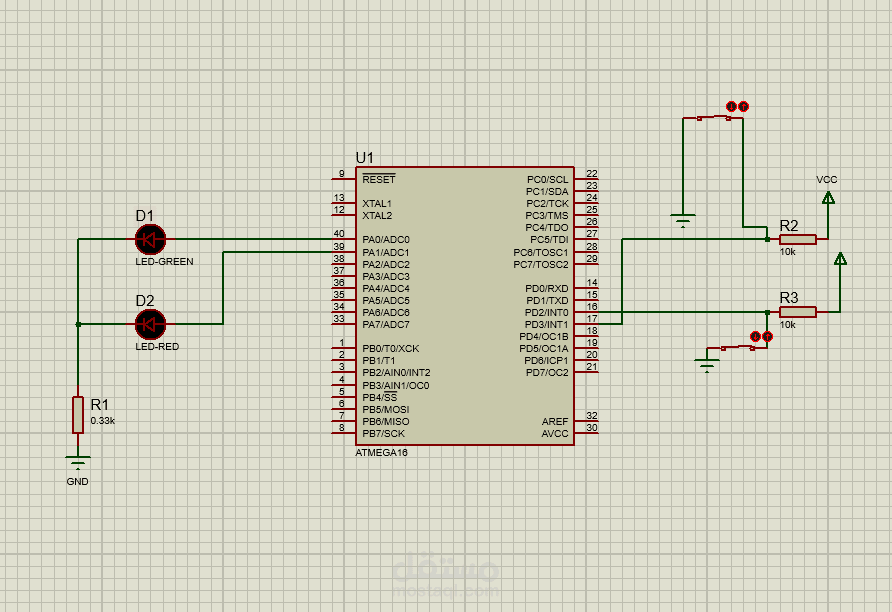Screen dimensions: 892x612
Task: Click the R3 resistor body
Action: (x=798, y=312)
